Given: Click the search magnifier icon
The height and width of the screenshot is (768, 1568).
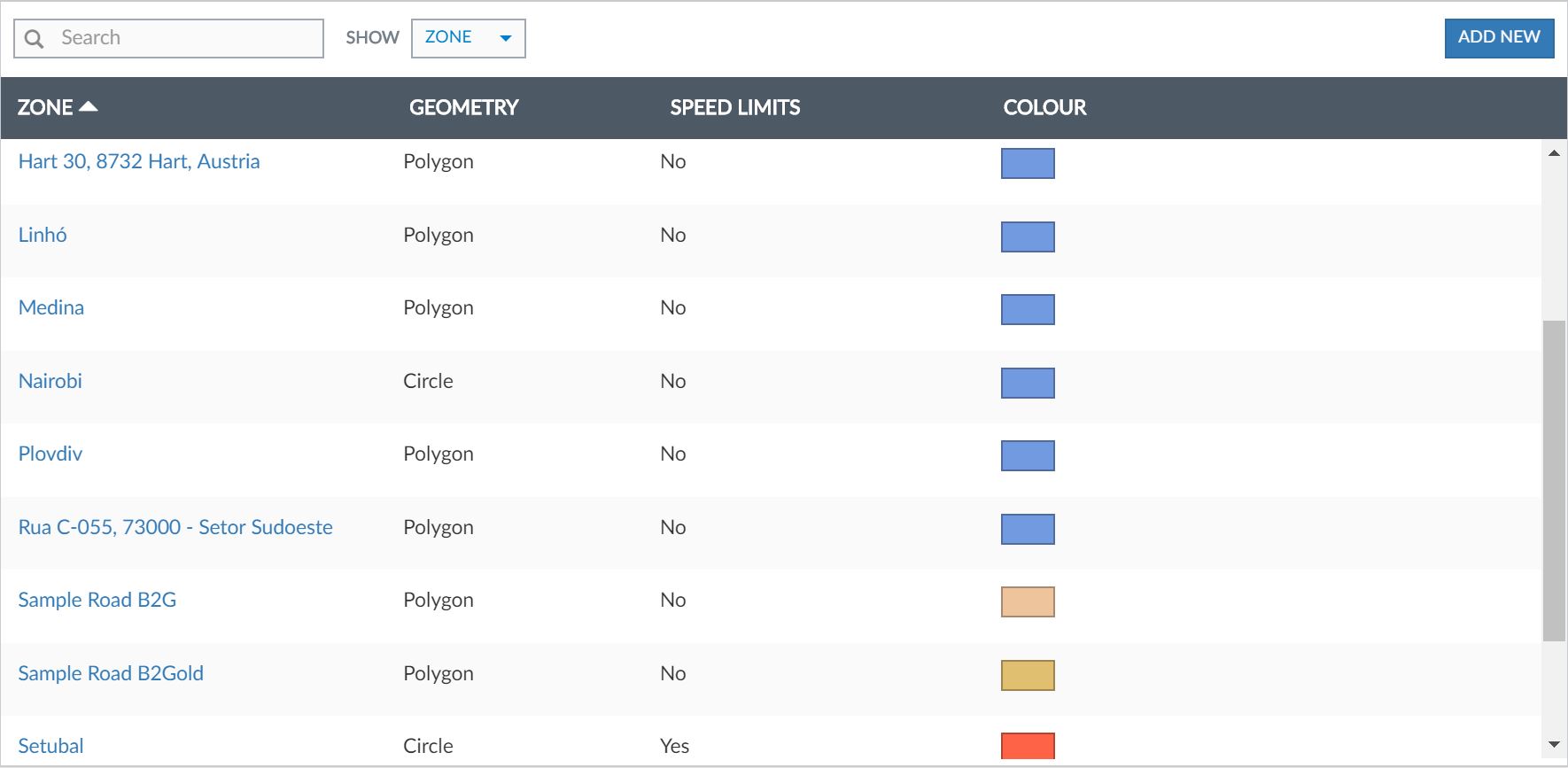Looking at the screenshot, I should pyautogui.click(x=35, y=39).
